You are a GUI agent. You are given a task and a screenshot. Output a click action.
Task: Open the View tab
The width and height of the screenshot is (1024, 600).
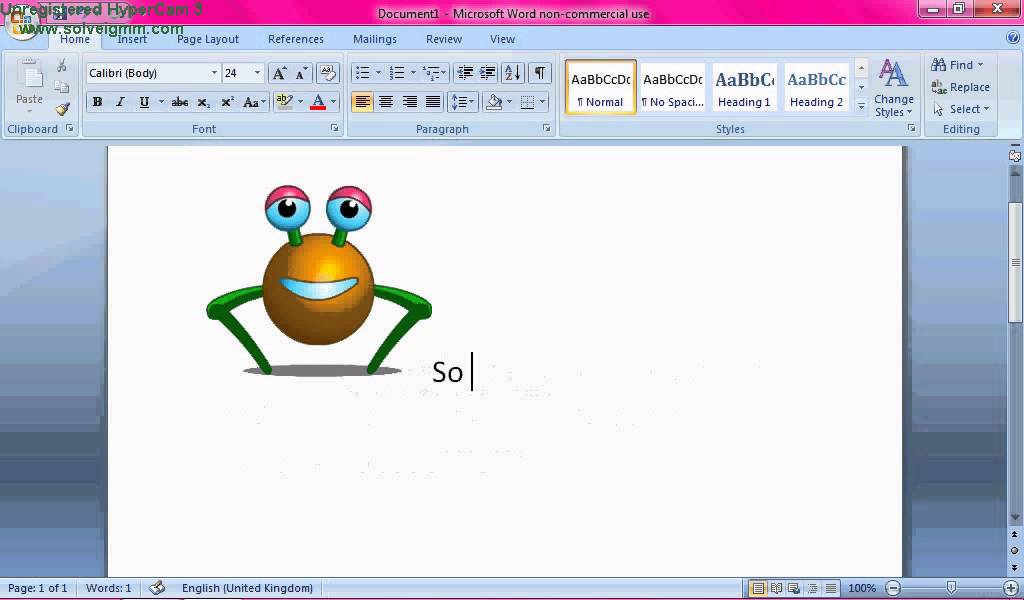(502, 39)
